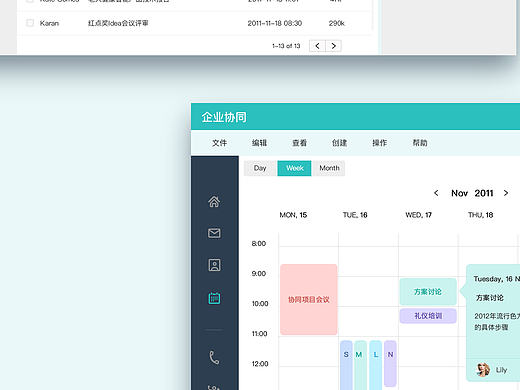Image resolution: width=520 pixels, height=390 pixels.
Task: Click the 1-13 of 13 pager text
Action: (x=286, y=46)
